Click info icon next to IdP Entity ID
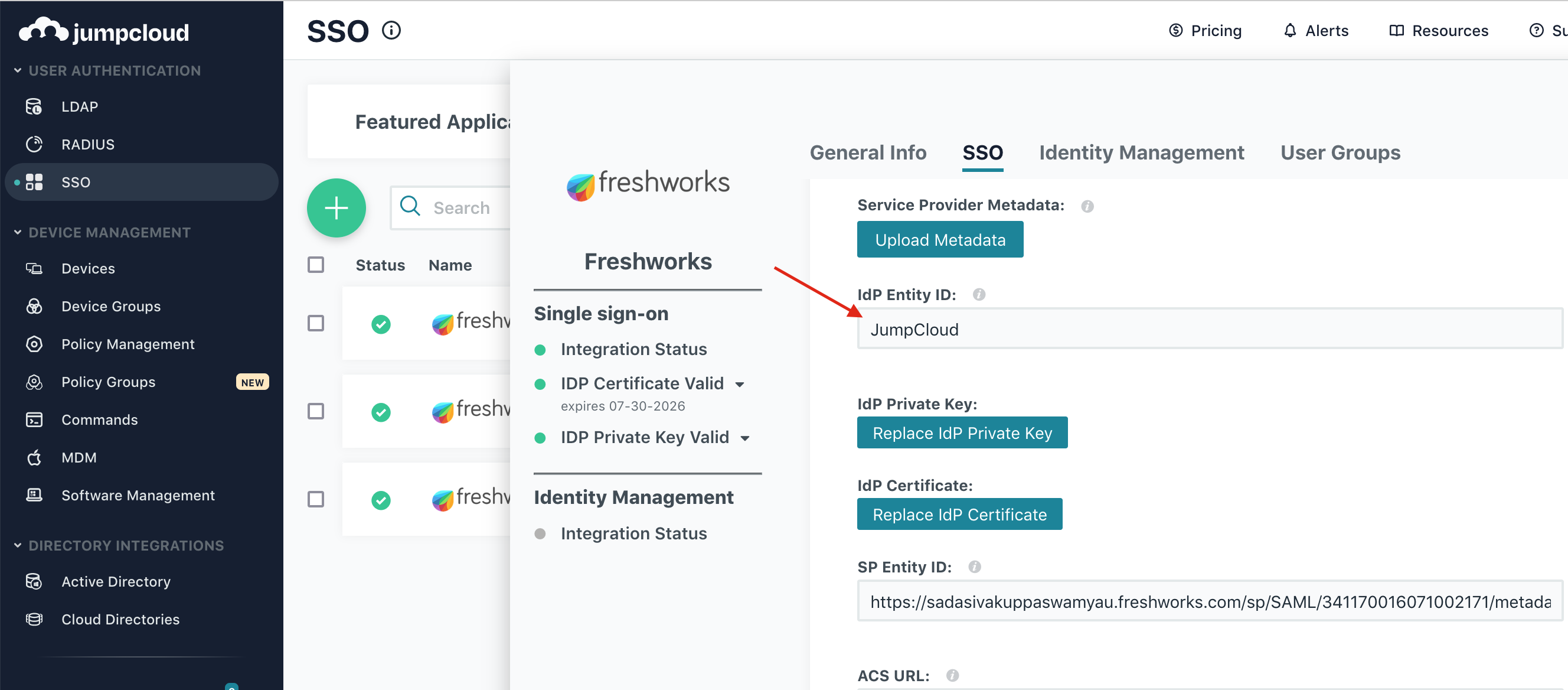 click(x=978, y=295)
